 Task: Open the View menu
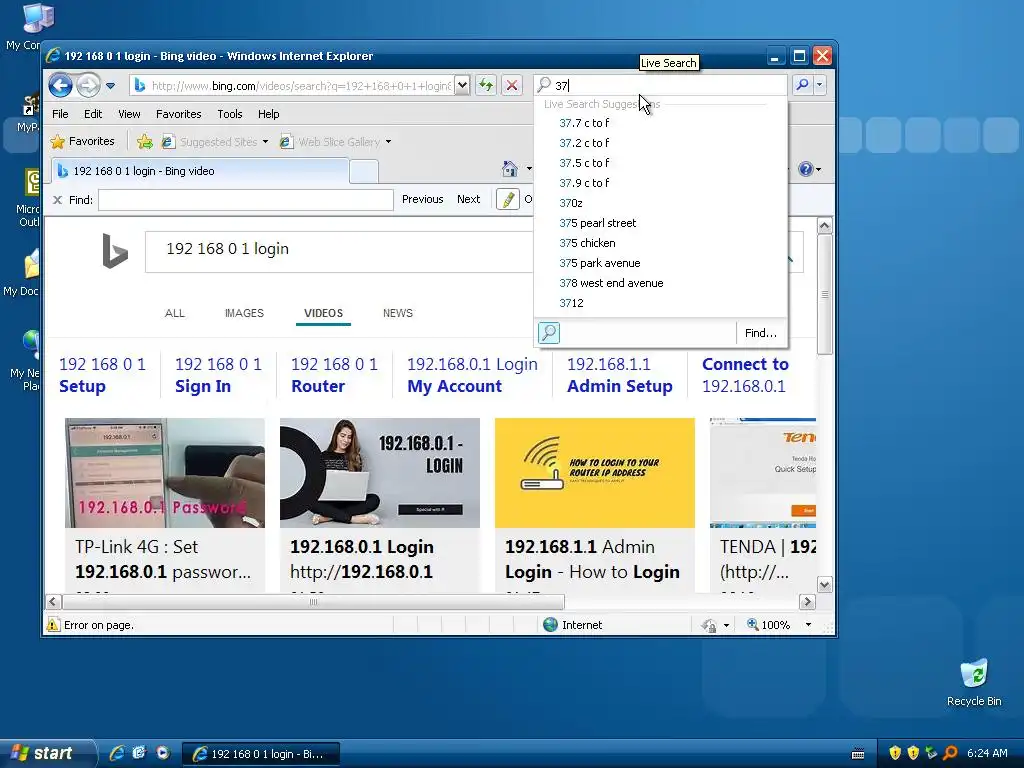pyautogui.click(x=129, y=114)
